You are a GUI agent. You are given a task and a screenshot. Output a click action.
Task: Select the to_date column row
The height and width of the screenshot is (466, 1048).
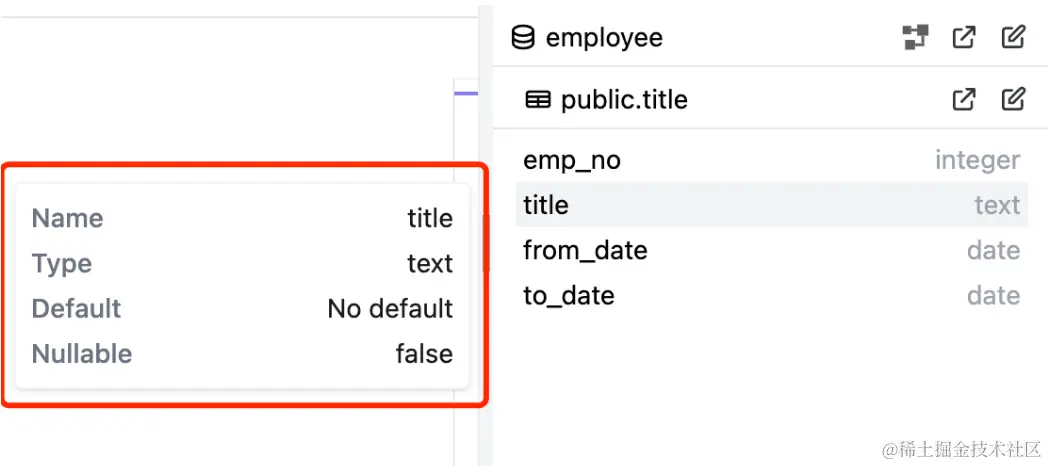click(772, 296)
